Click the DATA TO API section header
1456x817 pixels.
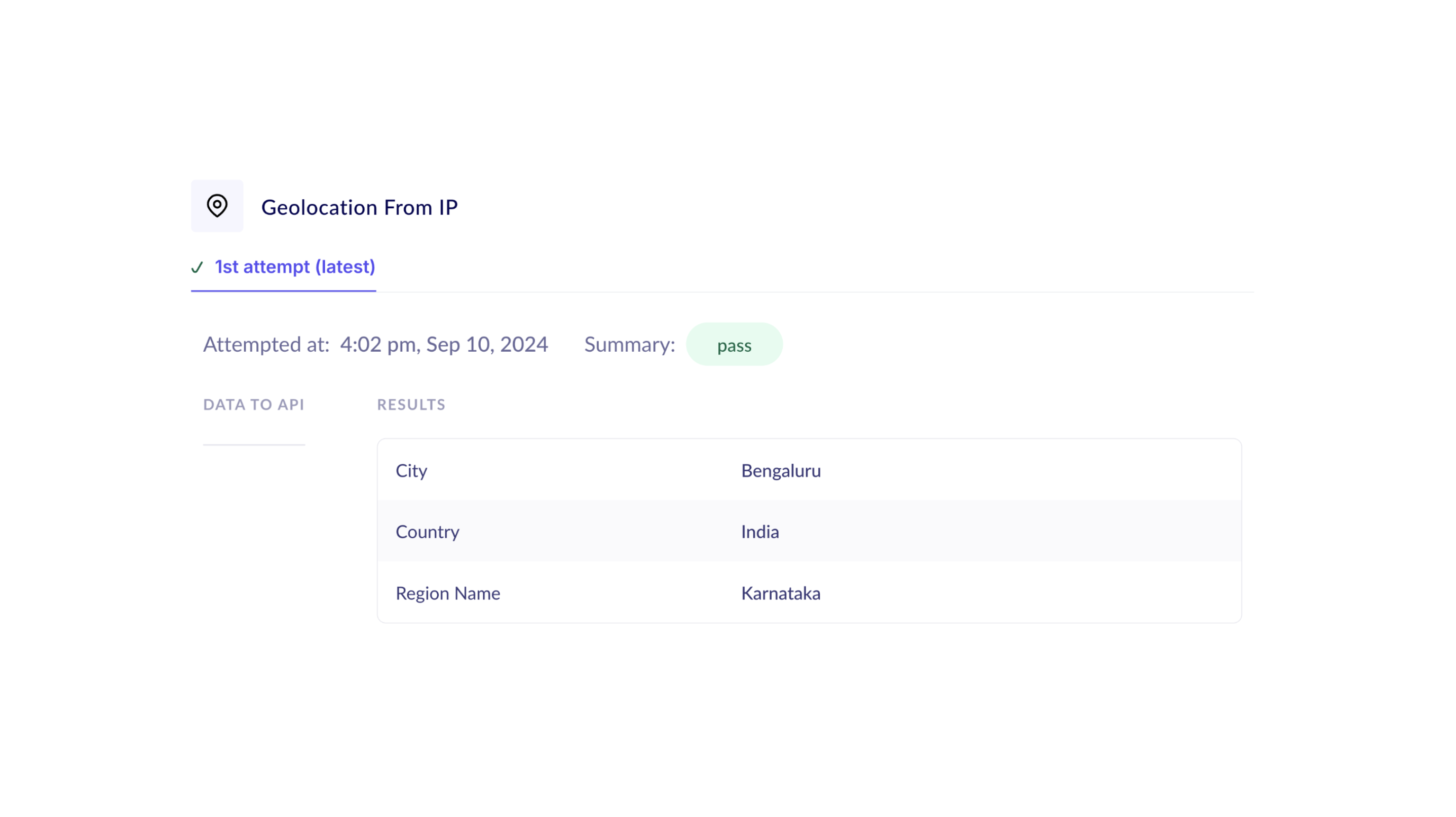[253, 404]
